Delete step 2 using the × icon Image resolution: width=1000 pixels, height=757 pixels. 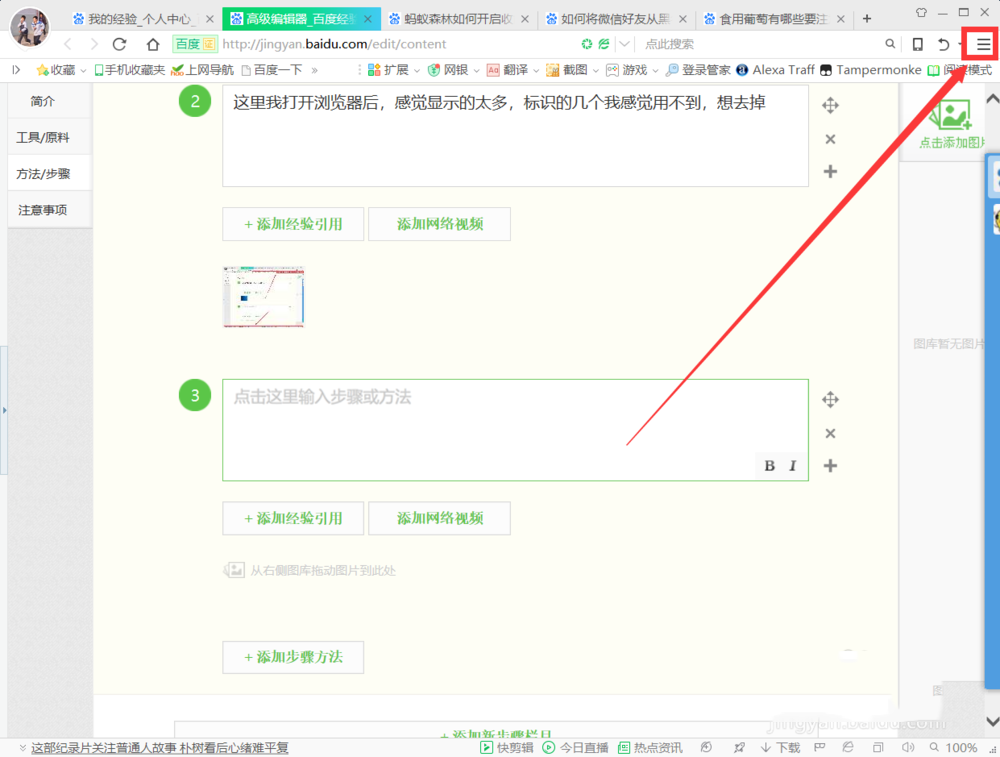tap(830, 139)
